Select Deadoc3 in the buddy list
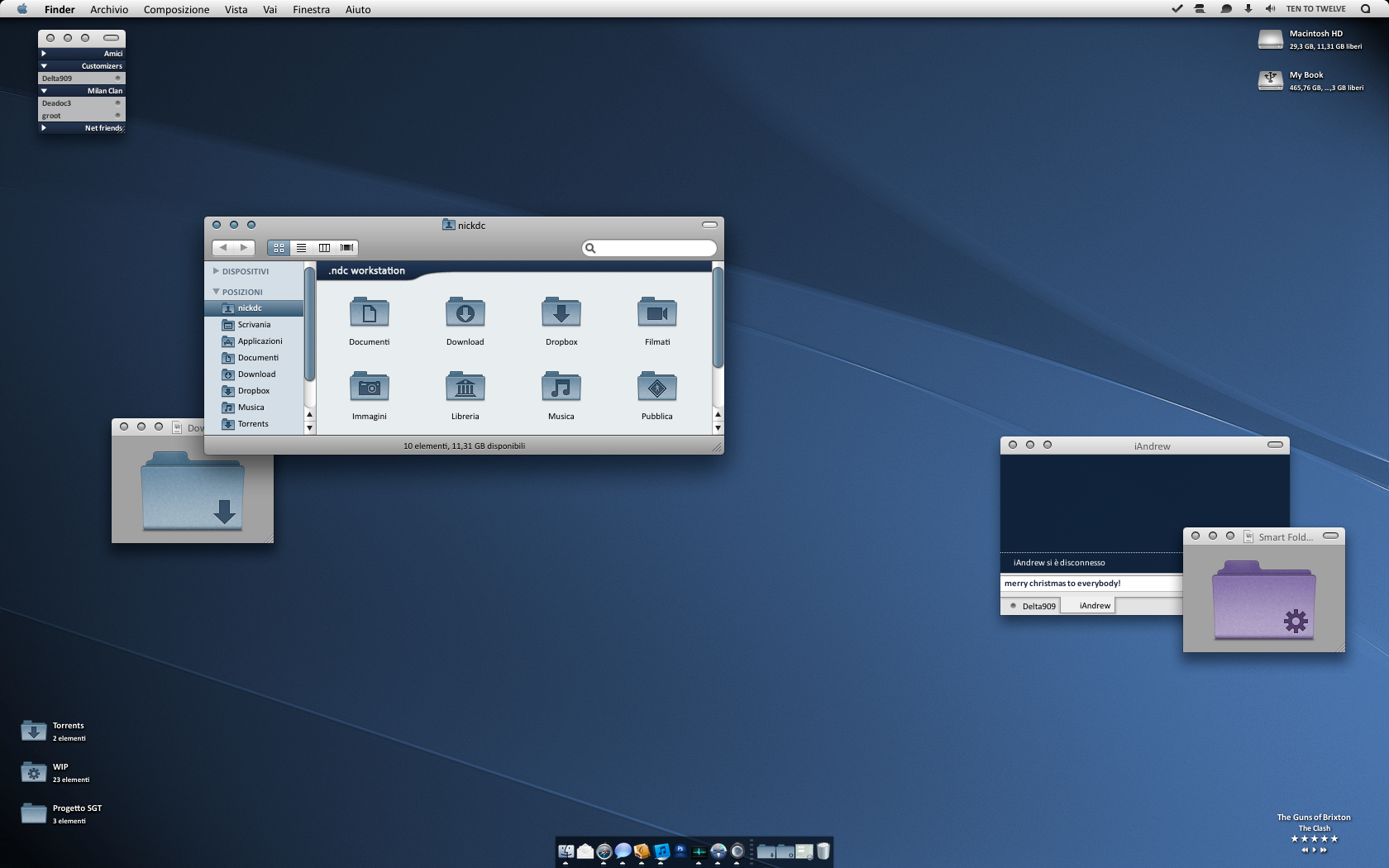The image size is (1389, 868). pos(82,103)
